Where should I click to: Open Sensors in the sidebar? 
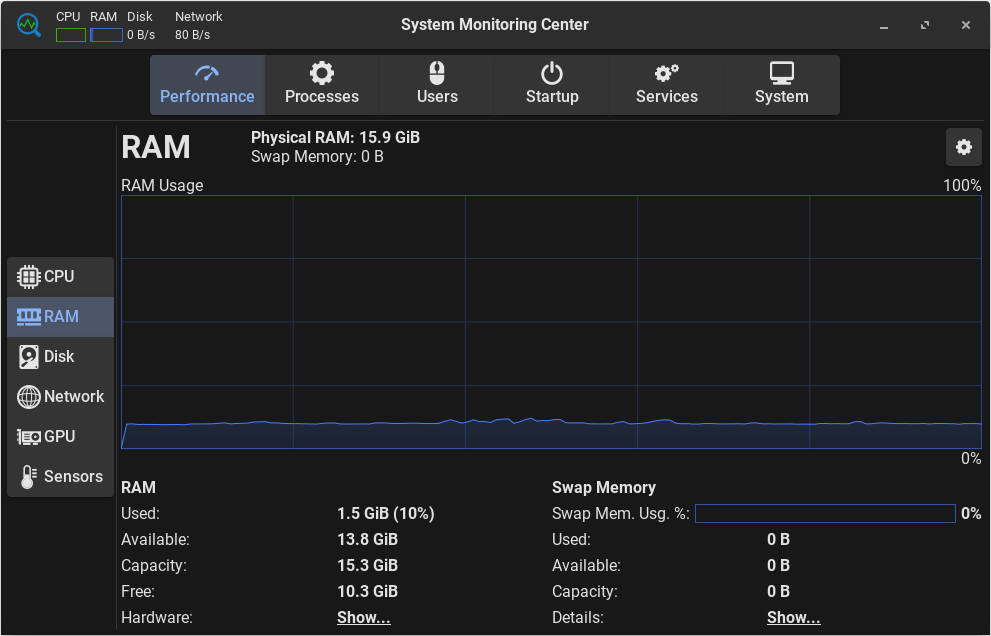(x=60, y=477)
